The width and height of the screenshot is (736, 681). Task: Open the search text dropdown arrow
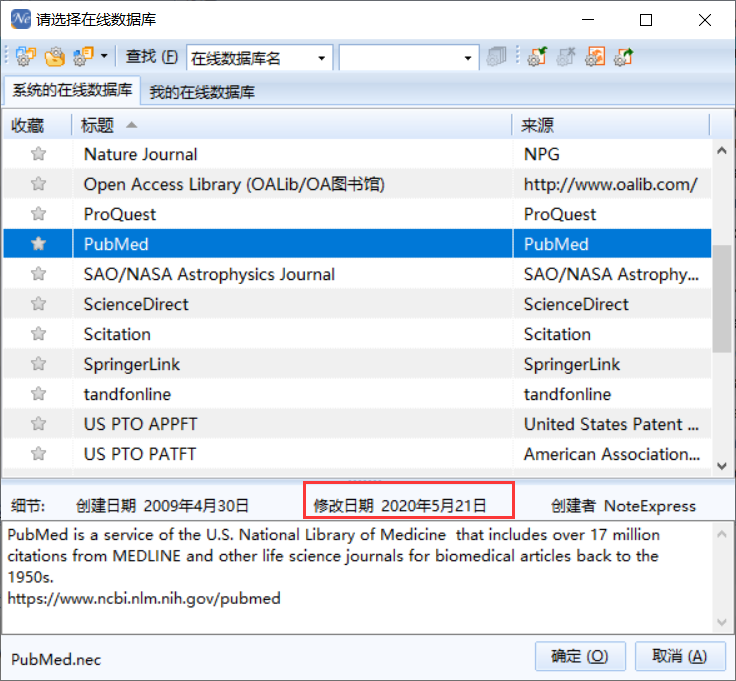pos(468,58)
